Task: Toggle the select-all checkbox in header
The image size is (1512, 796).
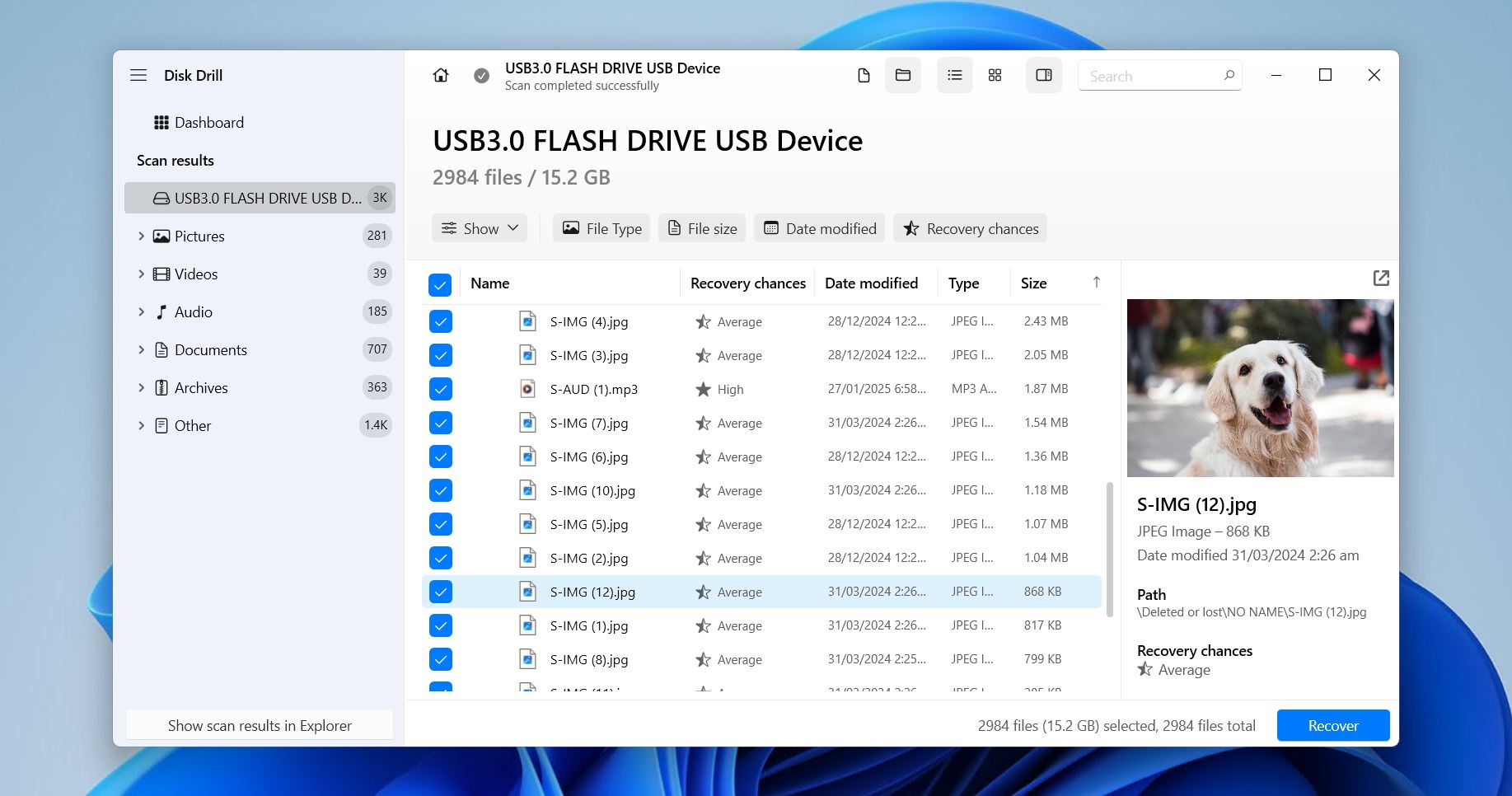Action: pos(440,283)
